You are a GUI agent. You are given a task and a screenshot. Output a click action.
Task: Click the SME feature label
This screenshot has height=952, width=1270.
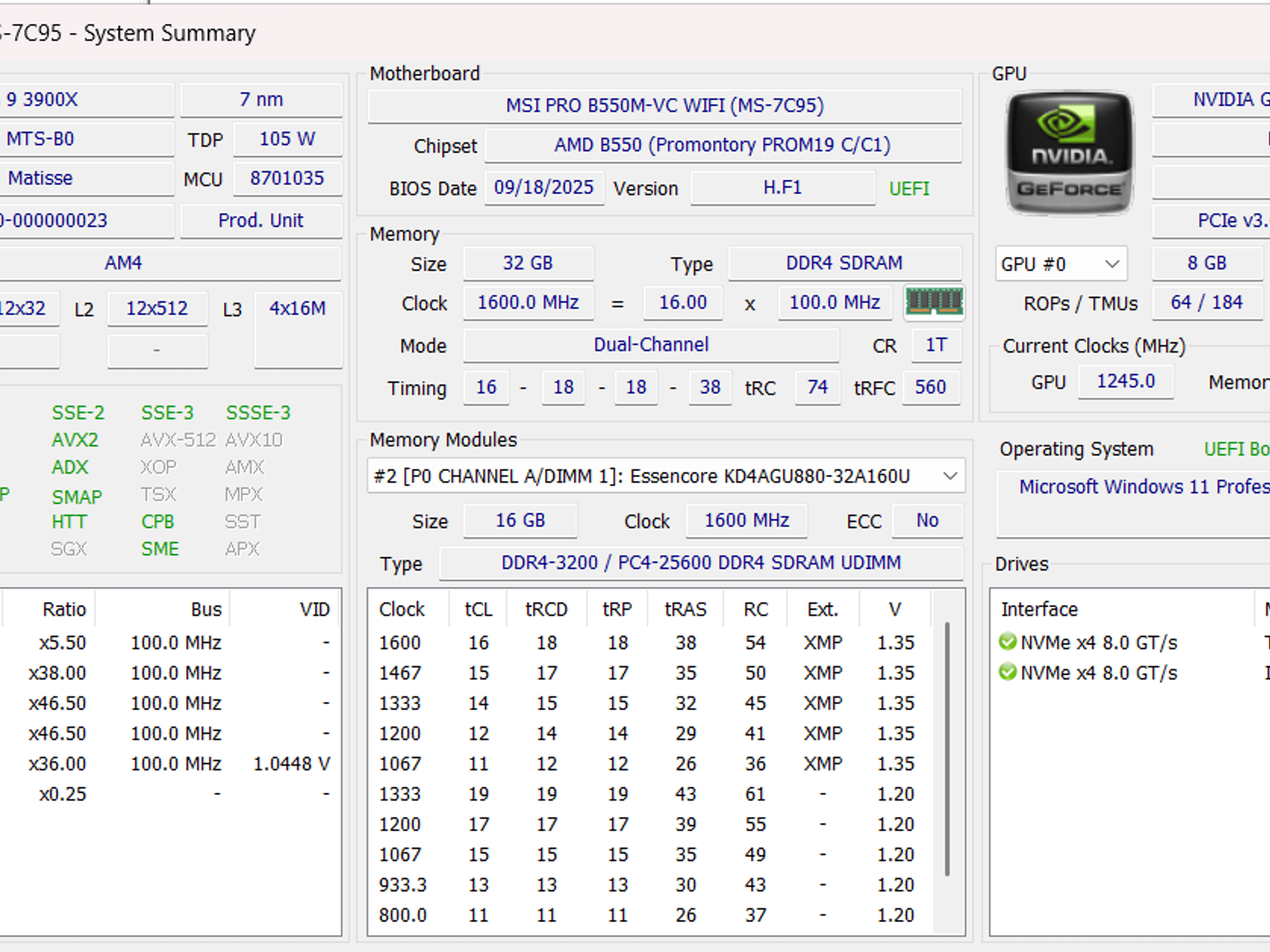pos(160,549)
